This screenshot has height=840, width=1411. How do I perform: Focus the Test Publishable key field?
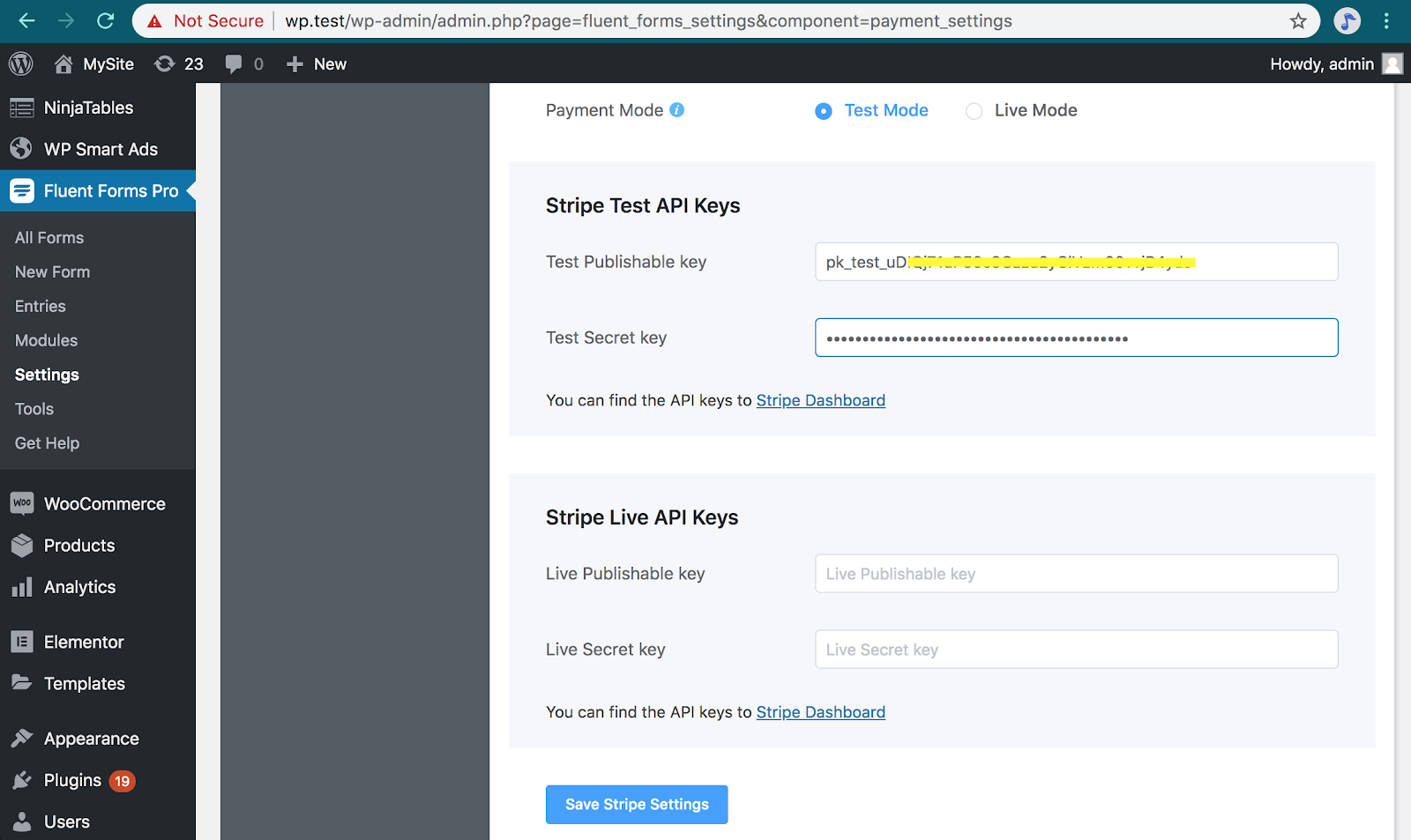coord(1077,262)
